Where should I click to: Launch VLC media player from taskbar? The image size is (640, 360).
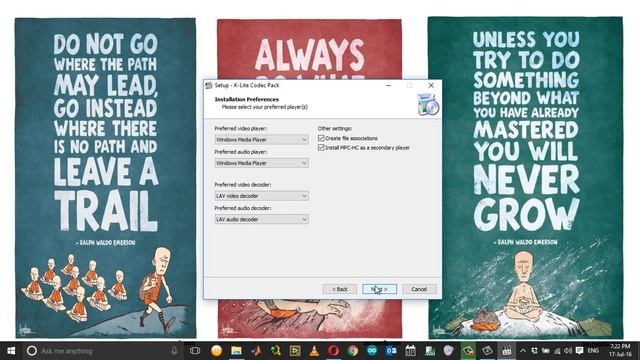click(314, 351)
